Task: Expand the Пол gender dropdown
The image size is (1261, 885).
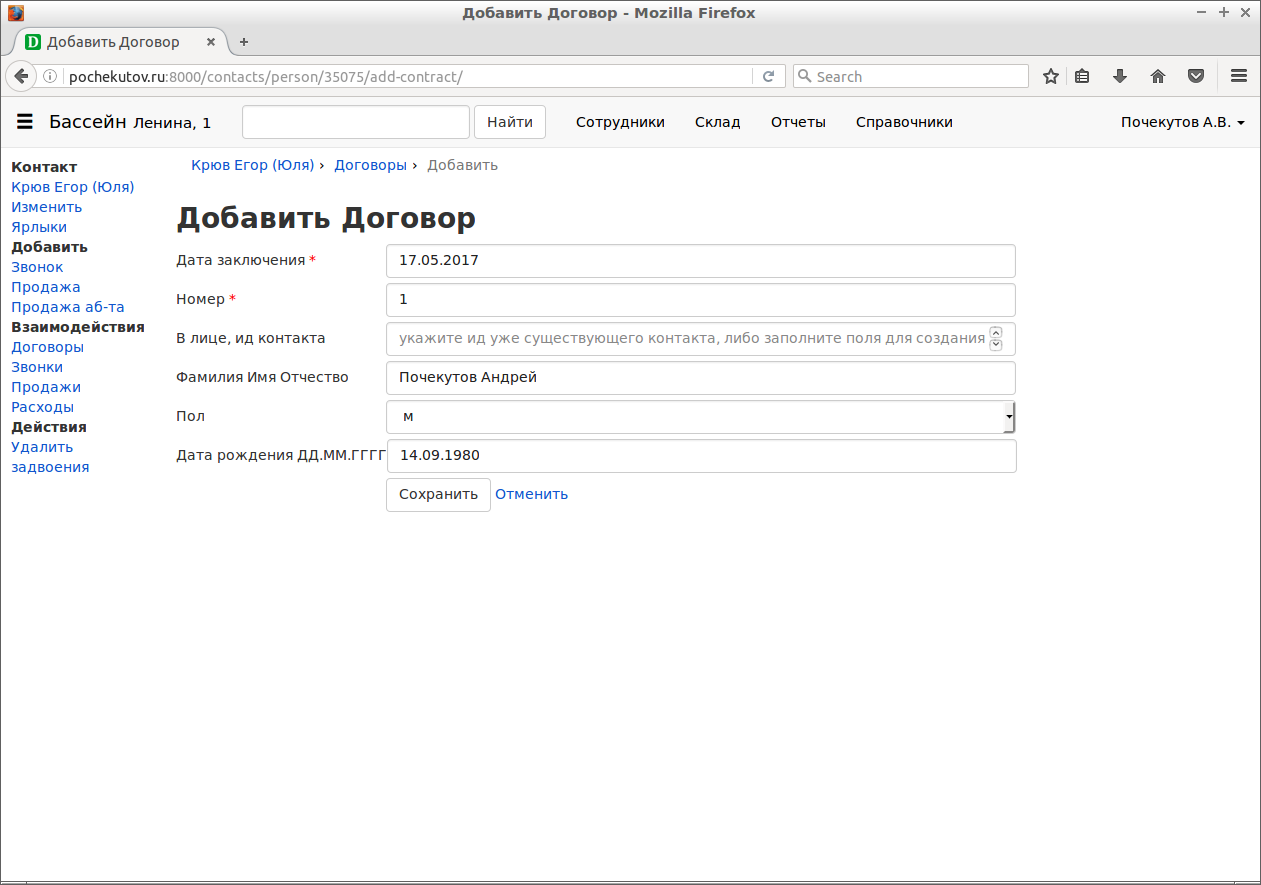Action: [700, 417]
